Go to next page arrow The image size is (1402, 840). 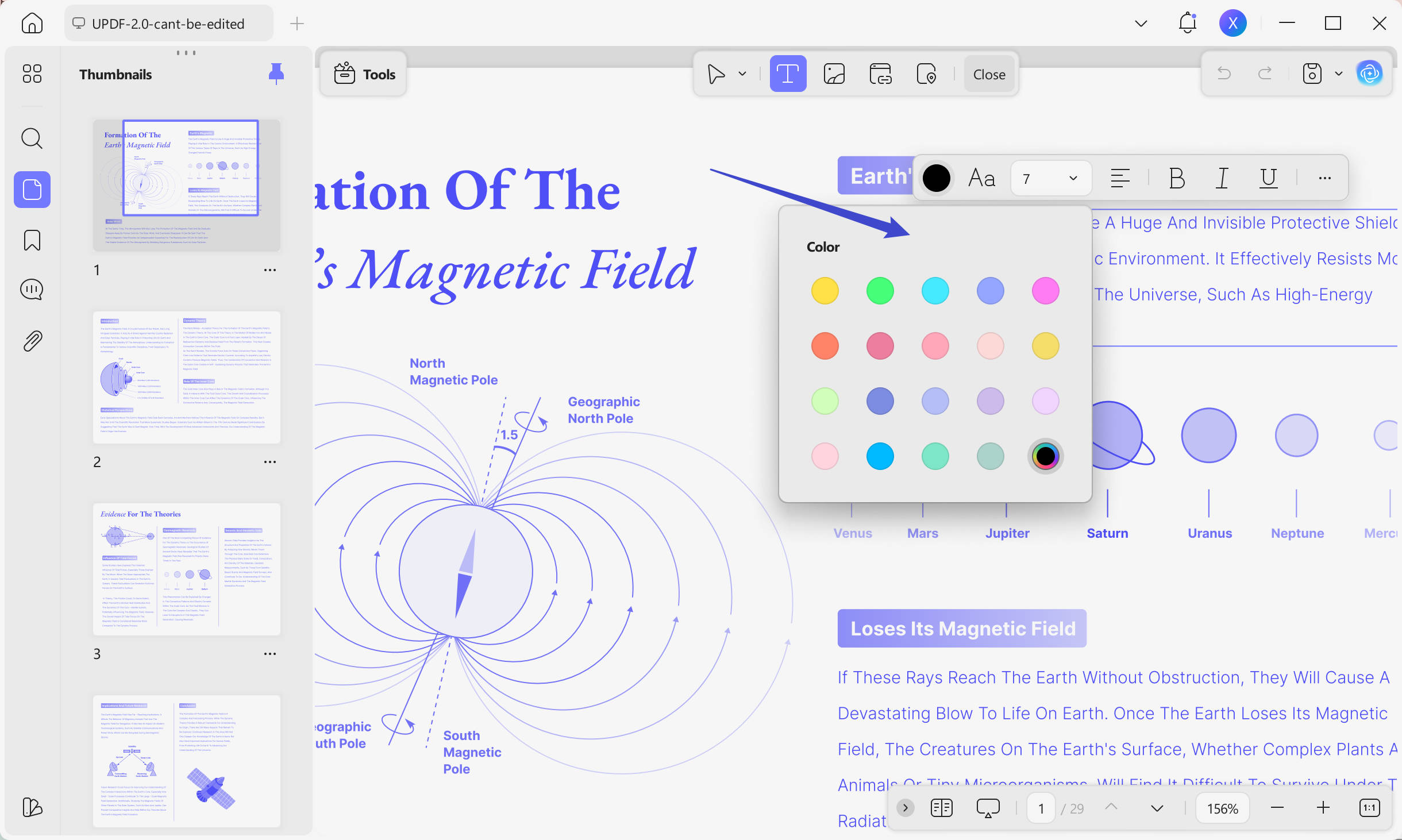click(x=1157, y=808)
